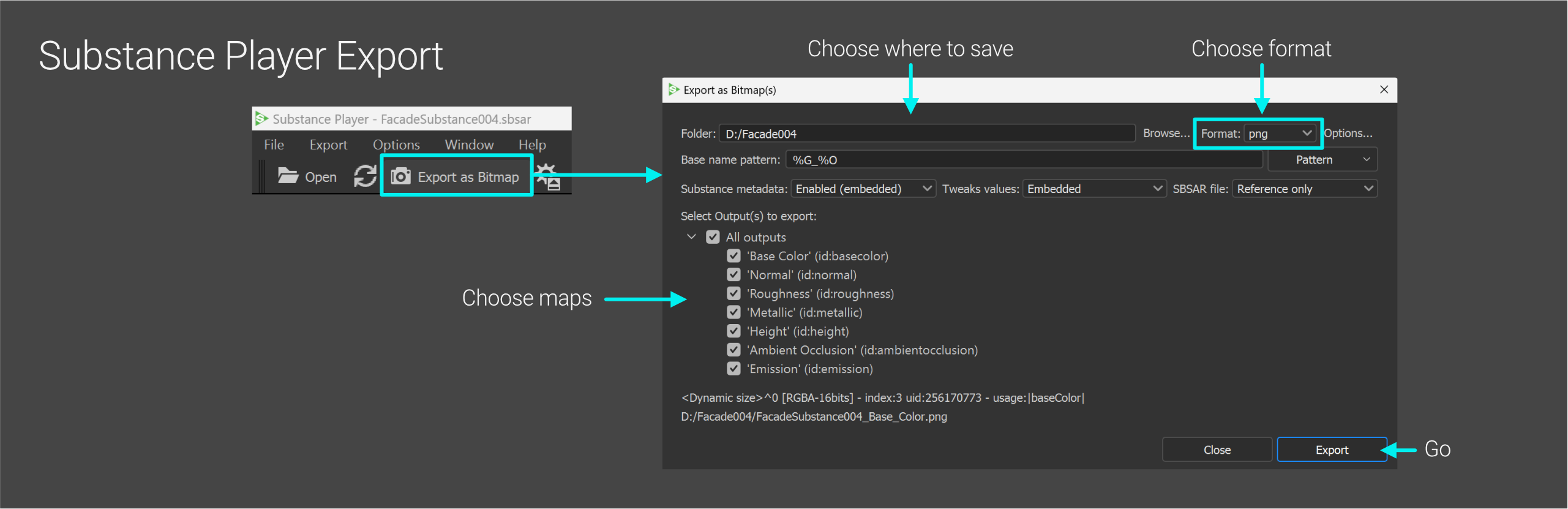The image size is (1568, 509).
Task: Open the Format png dropdown
Action: point(1280,134)
